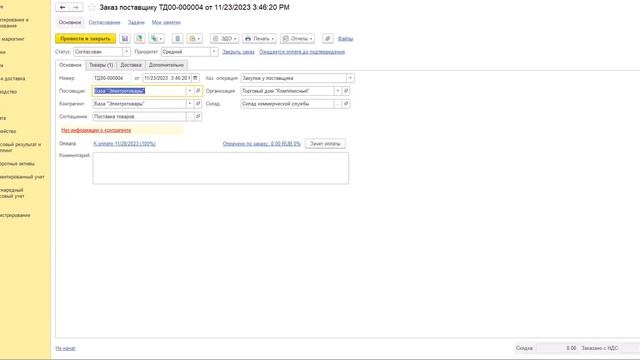
Task: Expand the Хоз. операция dropdown list
Action: click(350, 78)
